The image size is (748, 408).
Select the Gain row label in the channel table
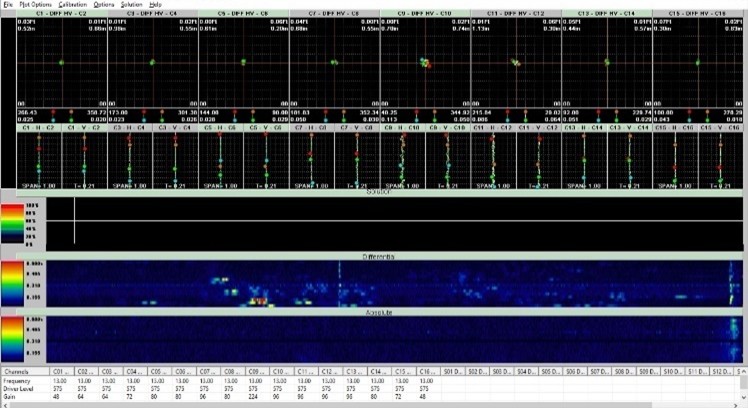pos(10,395)
